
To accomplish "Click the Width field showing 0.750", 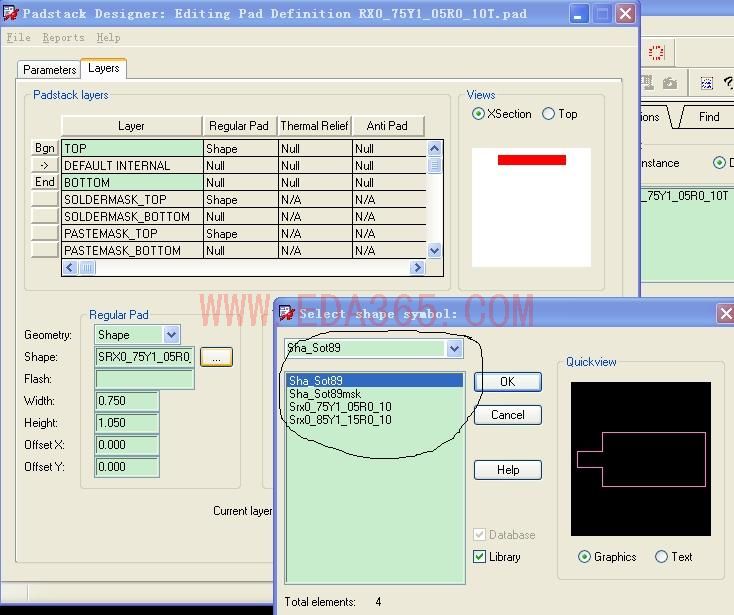I will [x=127, y=401].
